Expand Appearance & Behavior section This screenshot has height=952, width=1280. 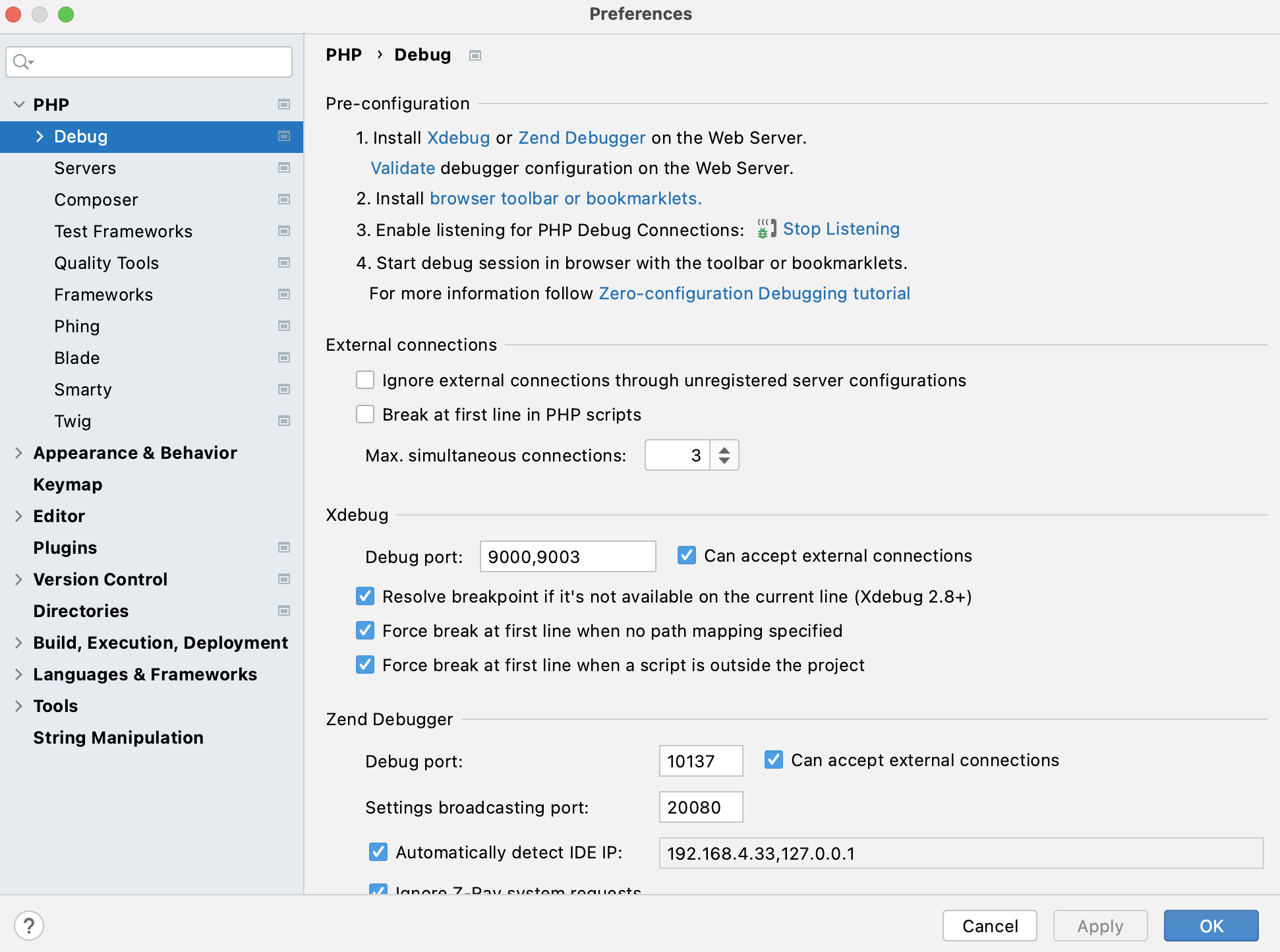[19, 453]
